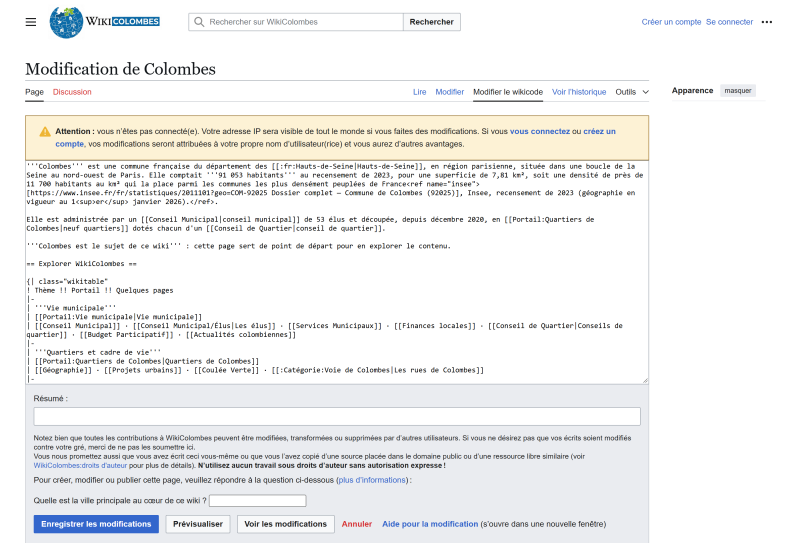Click the '''Quartiers et cadre de vie''' line
The height and width of the screenshot is (543, 800).
coord(94,352)
